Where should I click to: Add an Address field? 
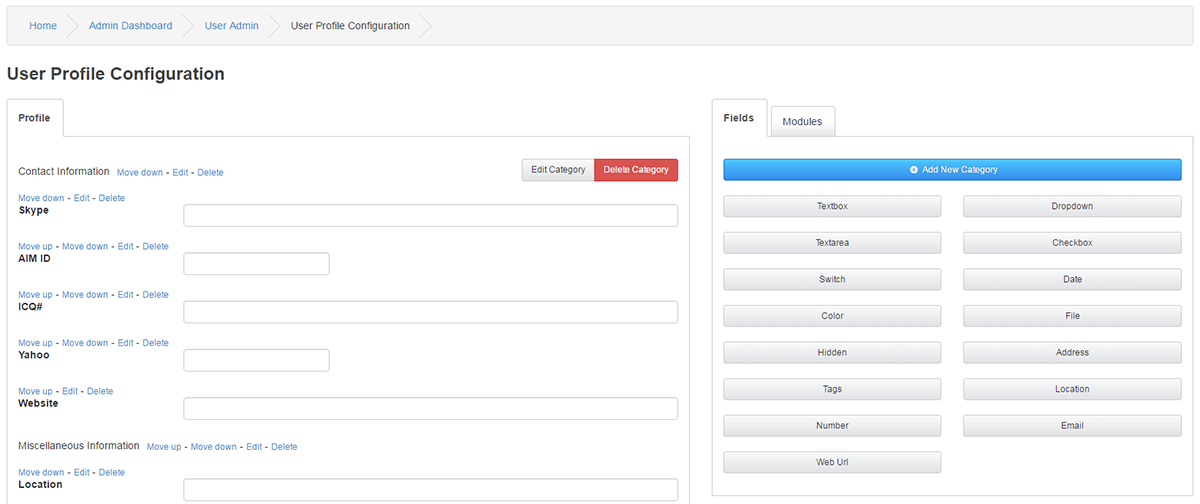coord(1072,352)
